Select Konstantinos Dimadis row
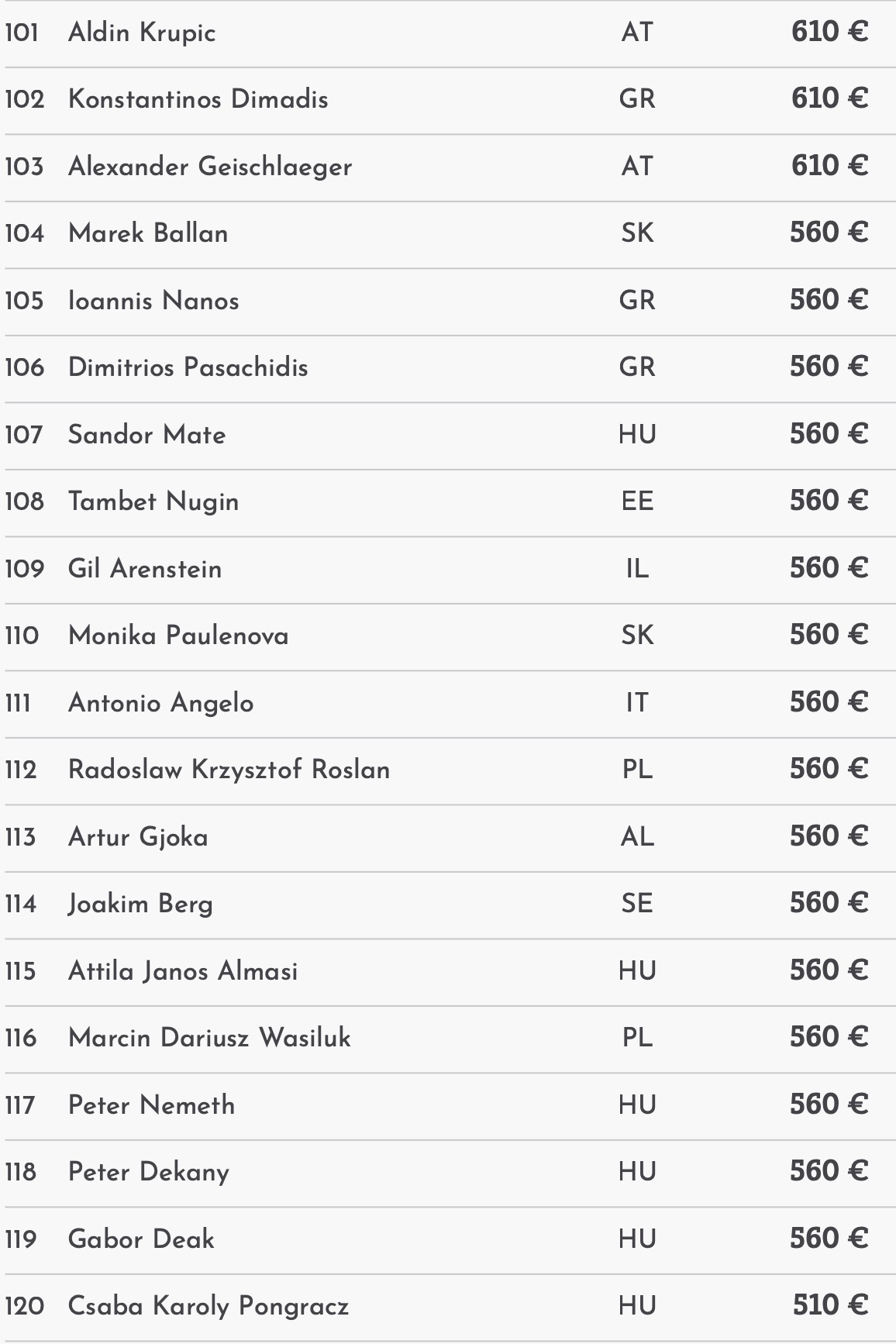The image size is (896, 1344). pos(198,99)
